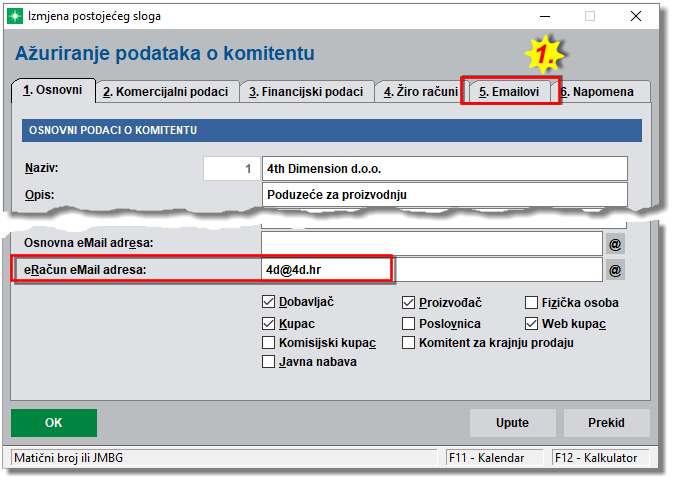Click the Naziv: label
The height and width of the screenshot is (482, 675).
pyautogui.click(x=41, y=168)
